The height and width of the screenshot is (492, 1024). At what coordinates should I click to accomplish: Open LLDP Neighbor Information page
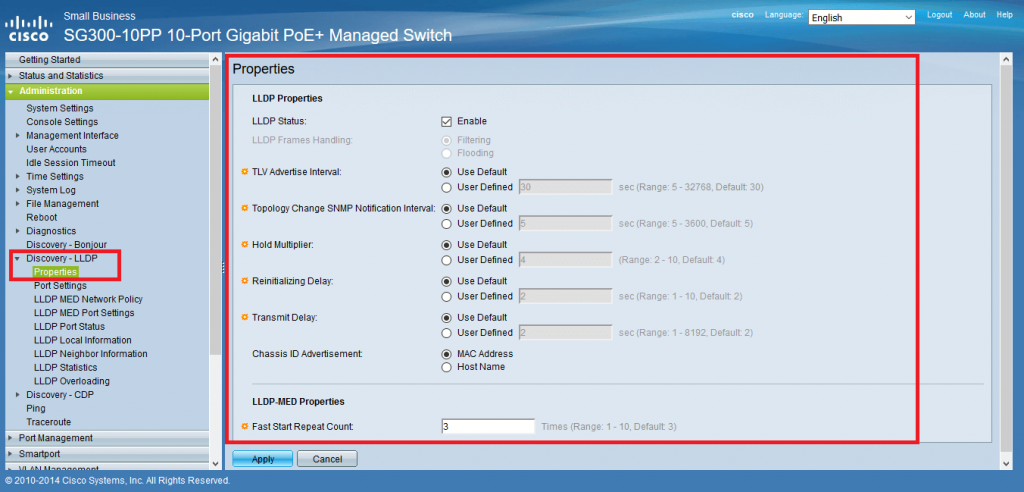(90, 354)
